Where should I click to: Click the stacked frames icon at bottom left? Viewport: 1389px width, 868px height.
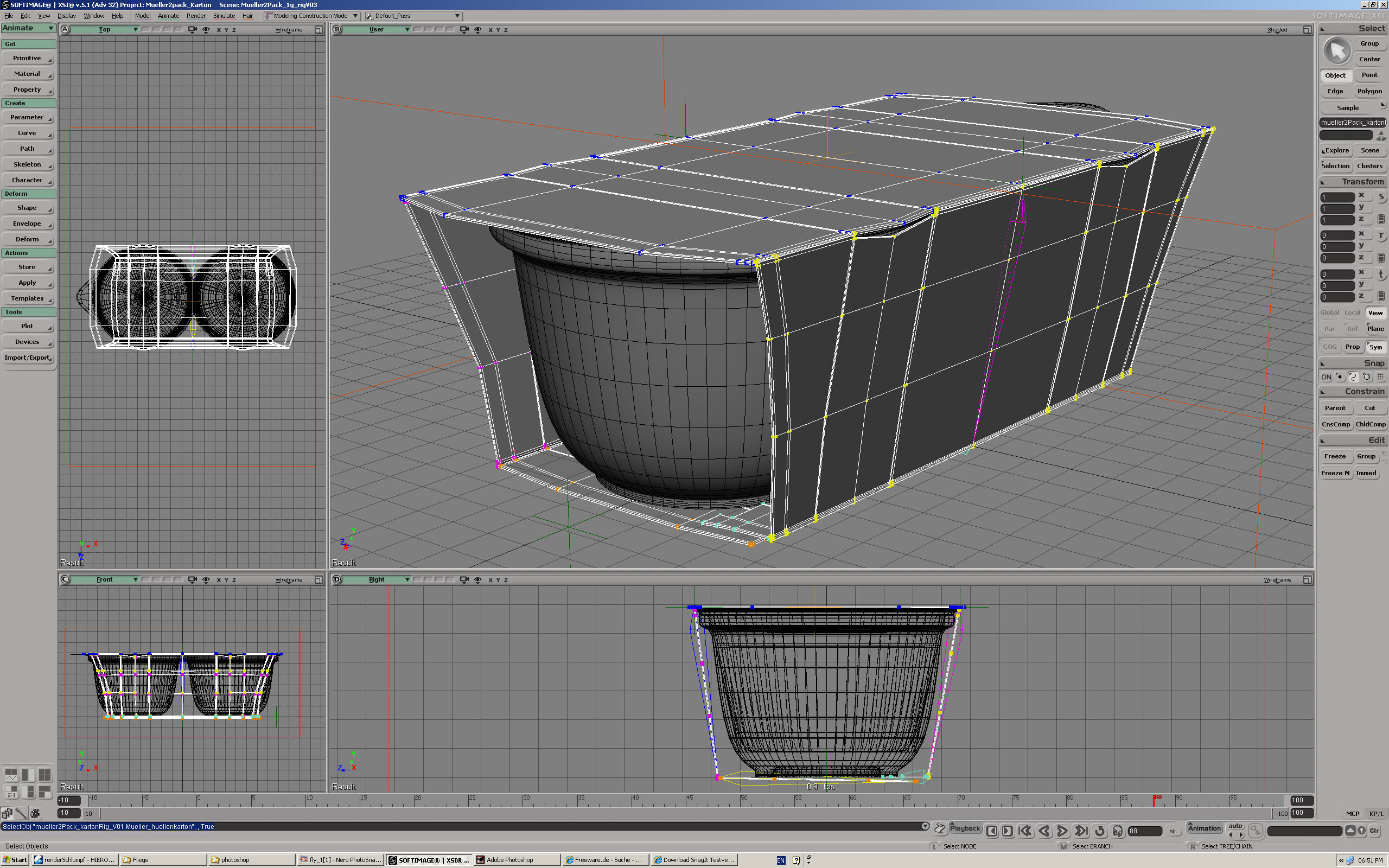[x=7, y=813]
